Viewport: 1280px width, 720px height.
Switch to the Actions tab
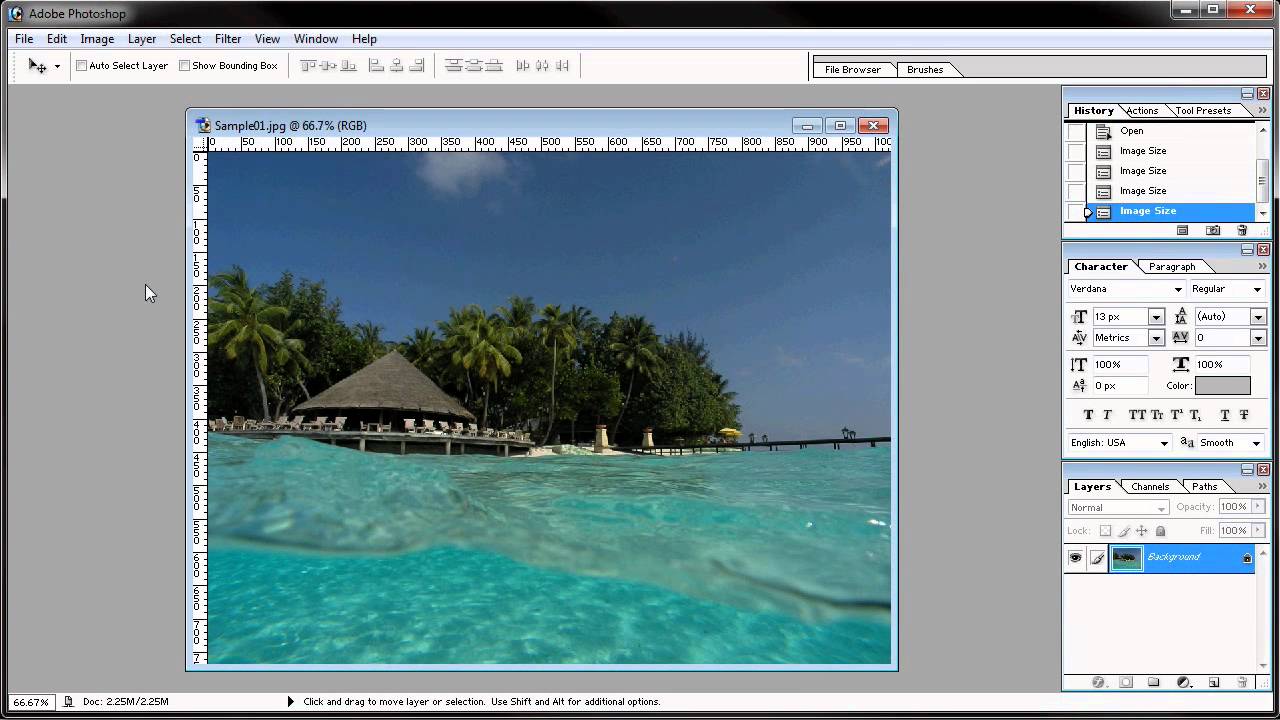point(1142,111)
